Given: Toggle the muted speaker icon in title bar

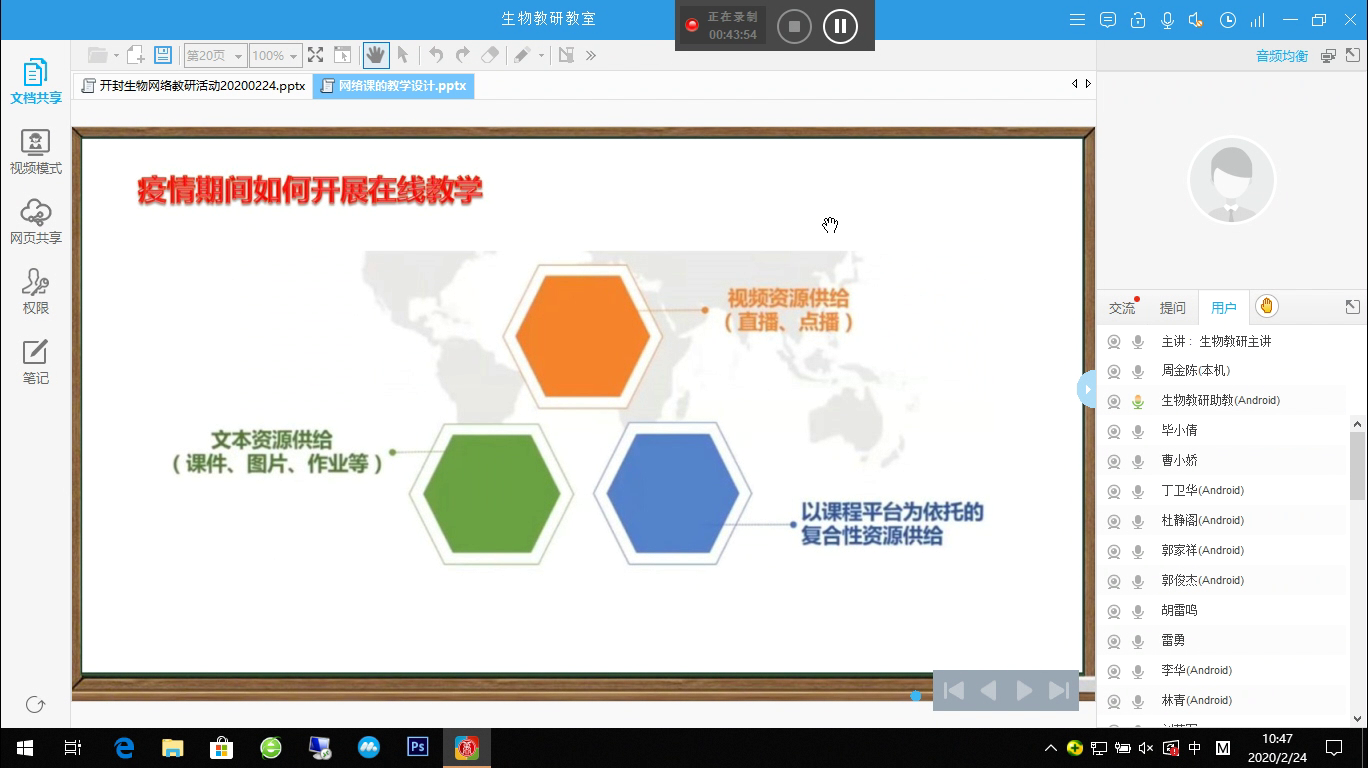Looking at the screenshot, I should coord(1196,20).
